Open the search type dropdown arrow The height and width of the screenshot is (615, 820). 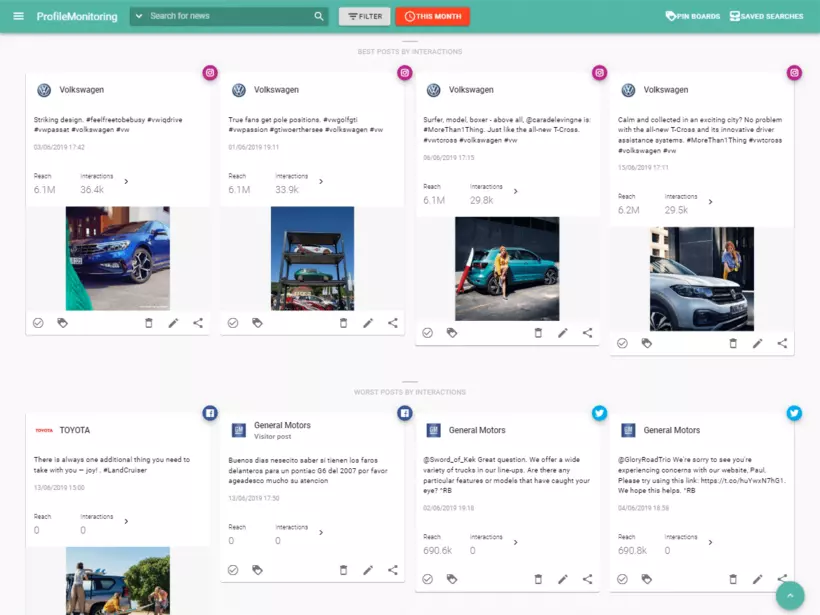coord(139,16)
